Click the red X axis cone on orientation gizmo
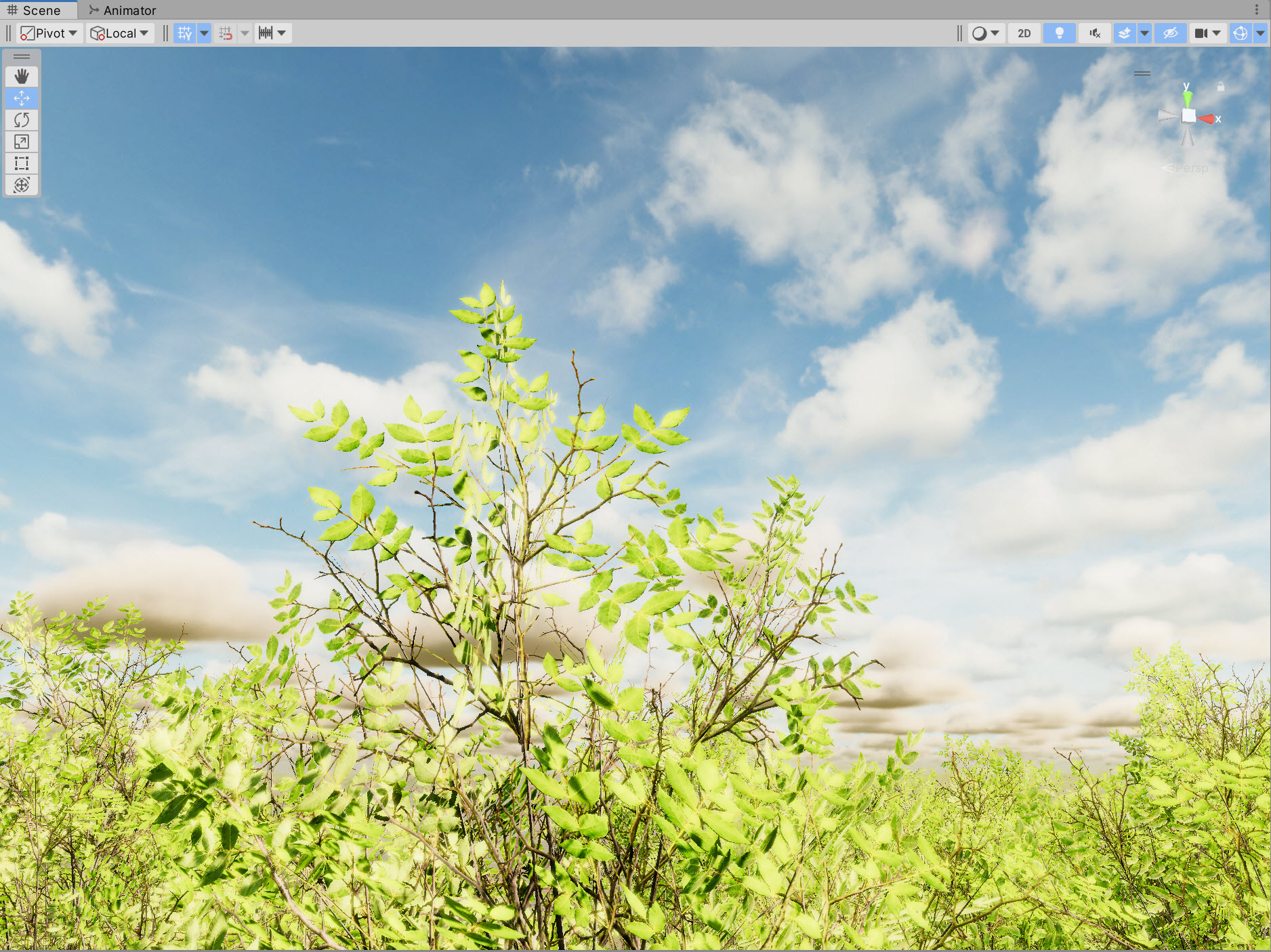This screenshot has width=1271, height=952. point(1207,119)
